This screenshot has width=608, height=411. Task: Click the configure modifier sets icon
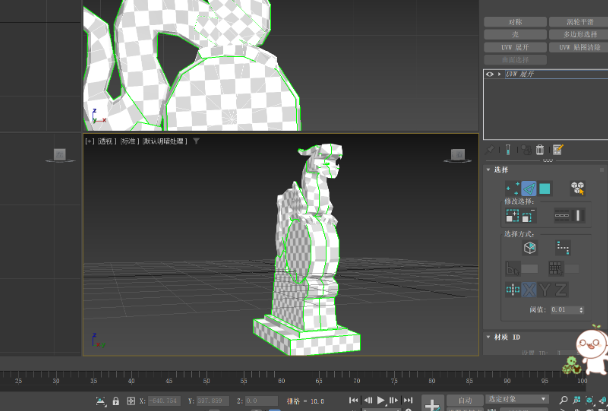pyautogui.click(x=558, y=150)
